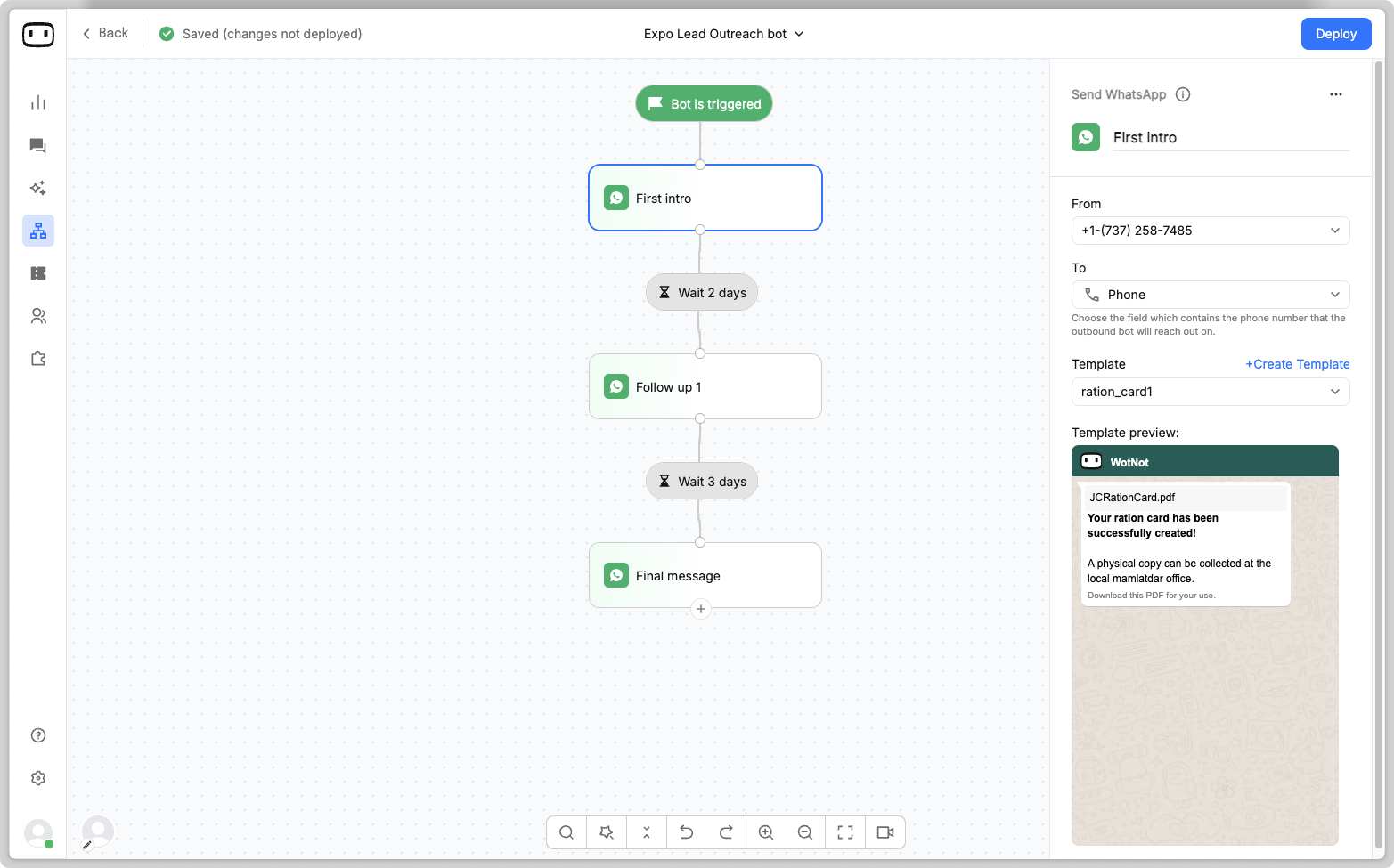The image size is (1394, 868).
Task: Select the Wait 2 days node
Action: click(x=702, y=293)
